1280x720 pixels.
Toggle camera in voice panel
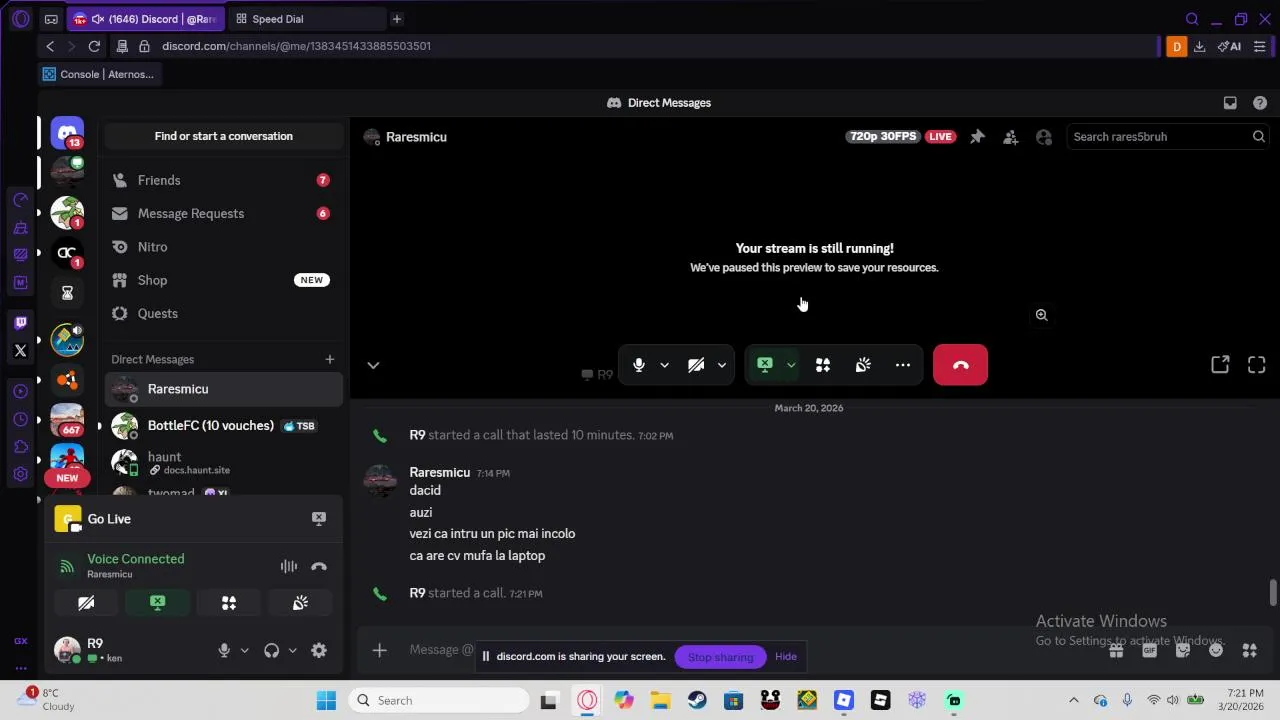click(x=86, y=603)
